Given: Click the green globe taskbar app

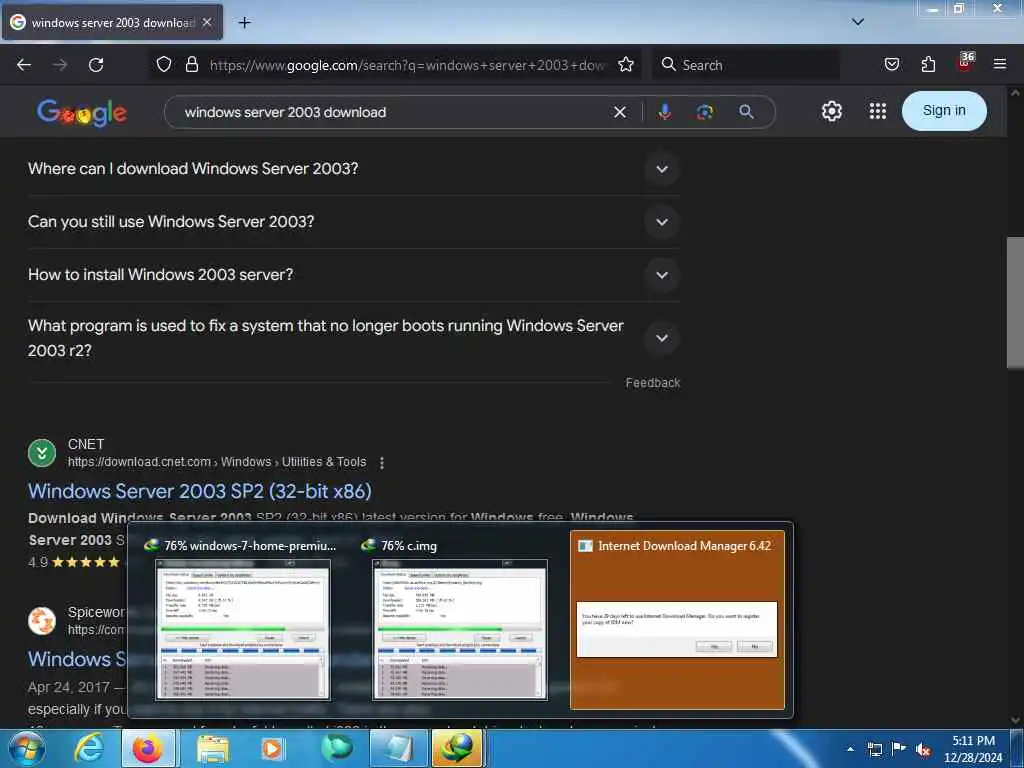Looking at the screenshot, I should click(x=336, y=748).
